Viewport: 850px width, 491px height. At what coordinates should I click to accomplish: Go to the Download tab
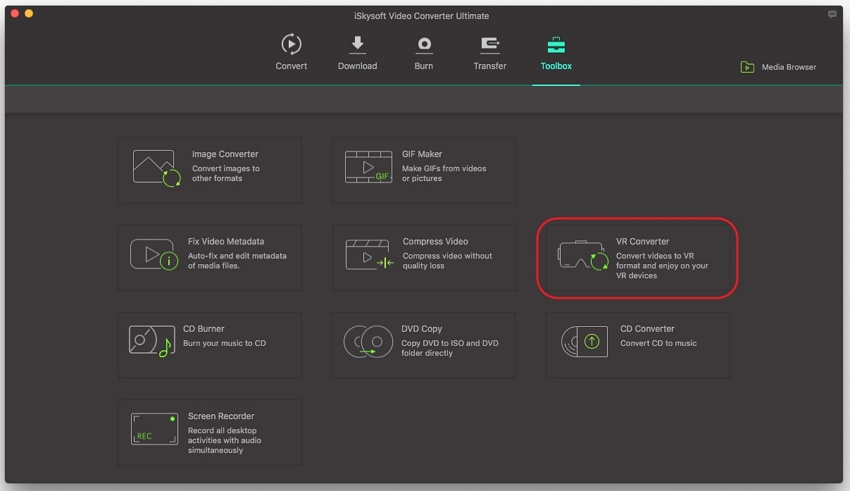tap(357, 53)
